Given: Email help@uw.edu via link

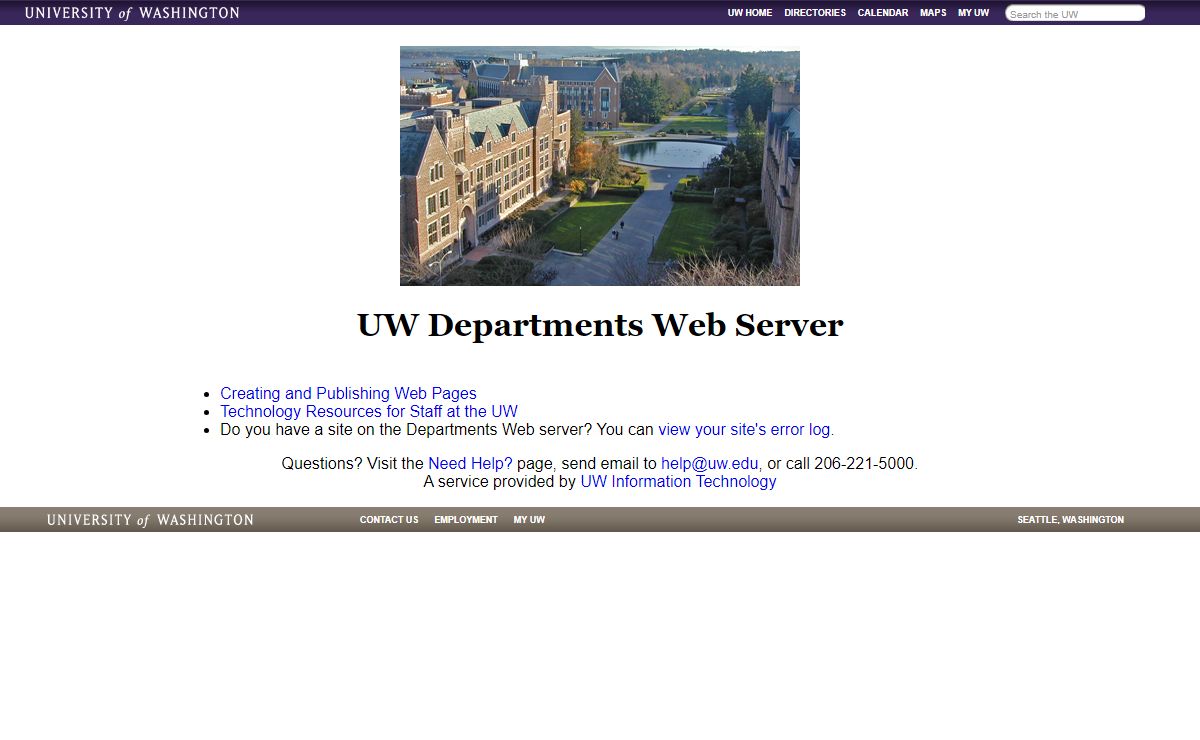Looking at the screenshot, I should click(710, 464).
